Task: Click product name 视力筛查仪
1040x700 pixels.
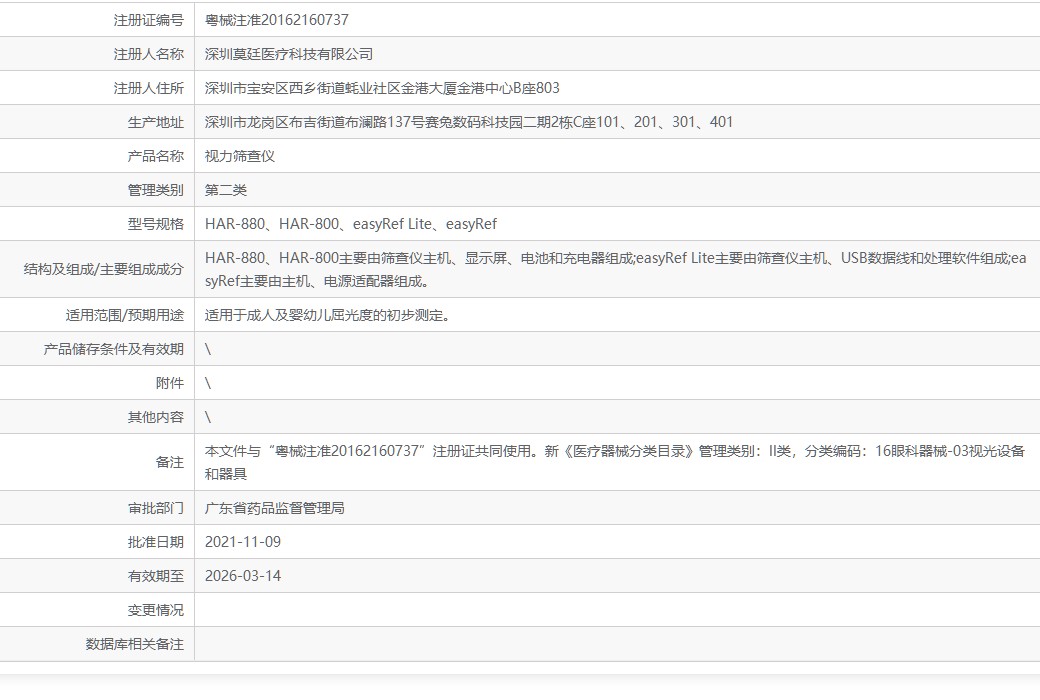Action: click(x=239, y=157)
